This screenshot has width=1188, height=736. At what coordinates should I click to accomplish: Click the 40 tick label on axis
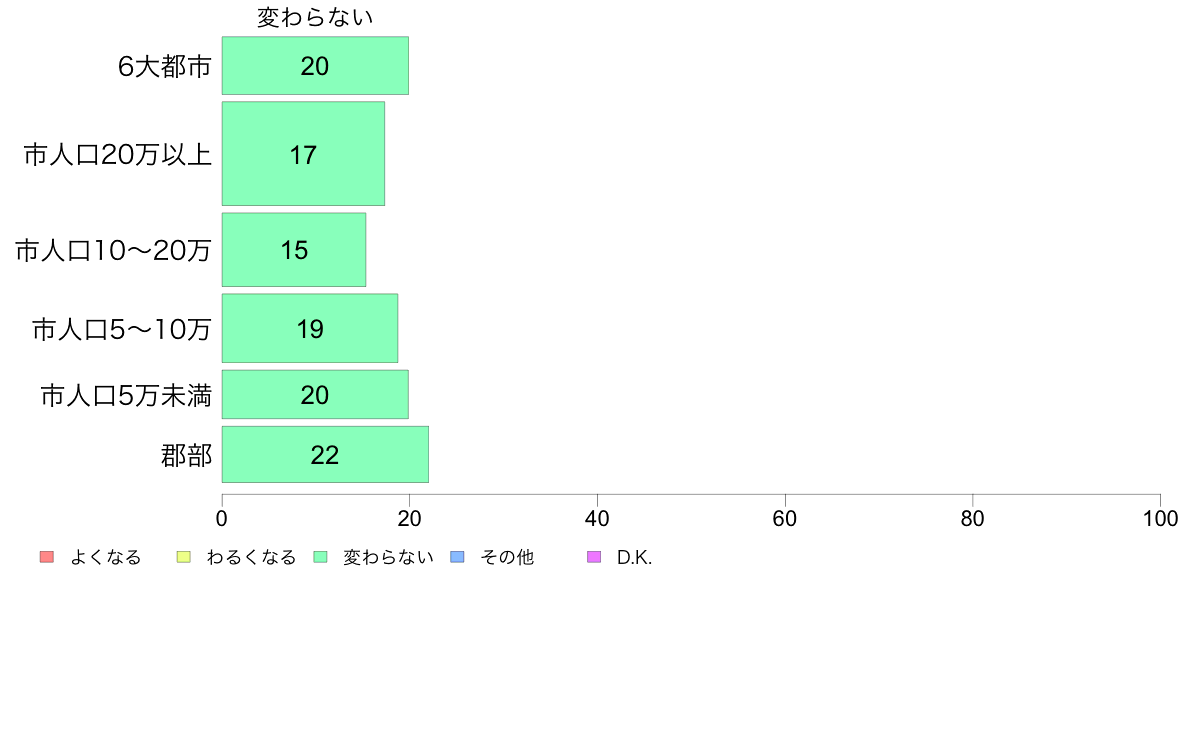click(597, 518)
